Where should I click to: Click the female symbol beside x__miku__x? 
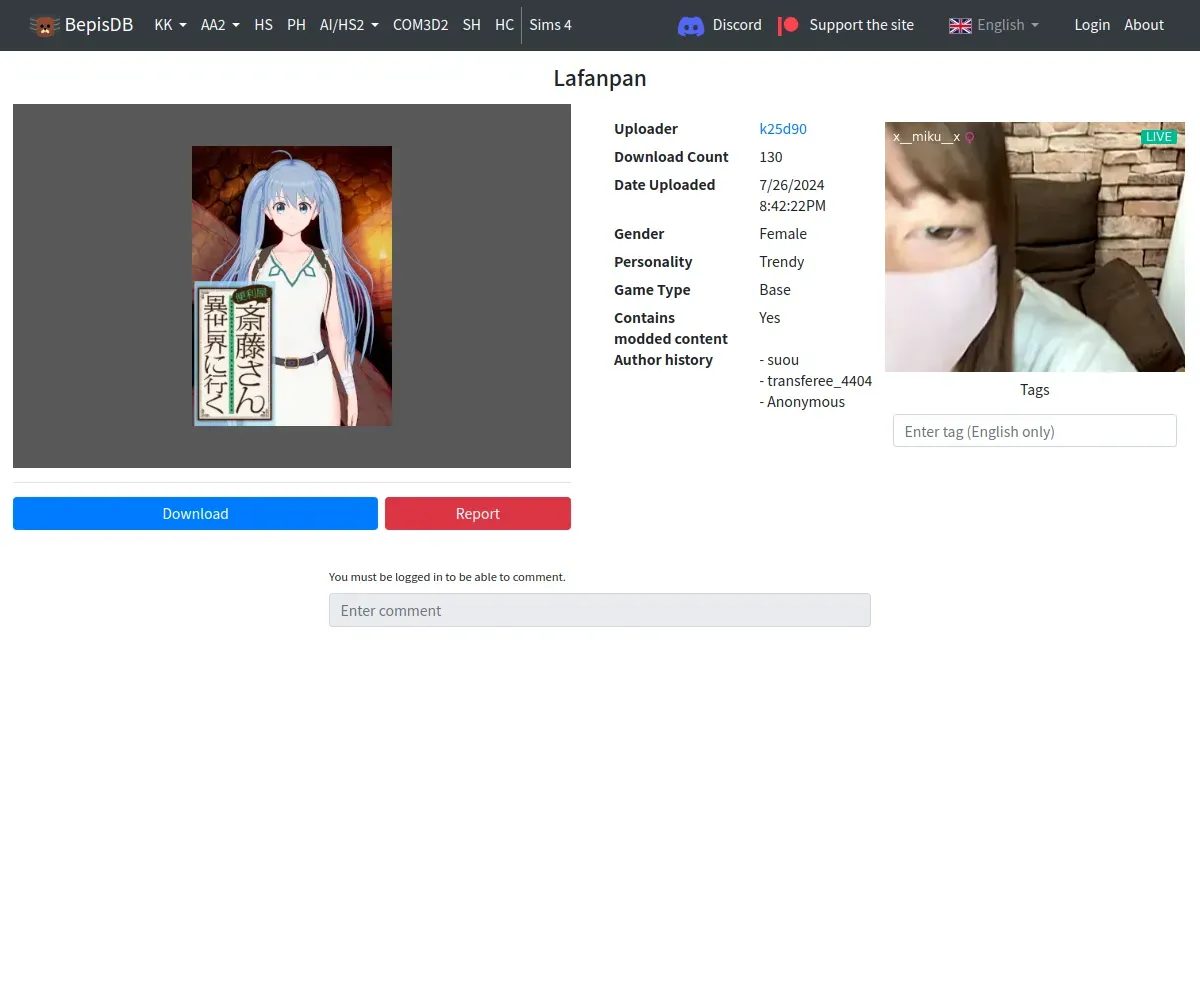(x=969, y=137)
